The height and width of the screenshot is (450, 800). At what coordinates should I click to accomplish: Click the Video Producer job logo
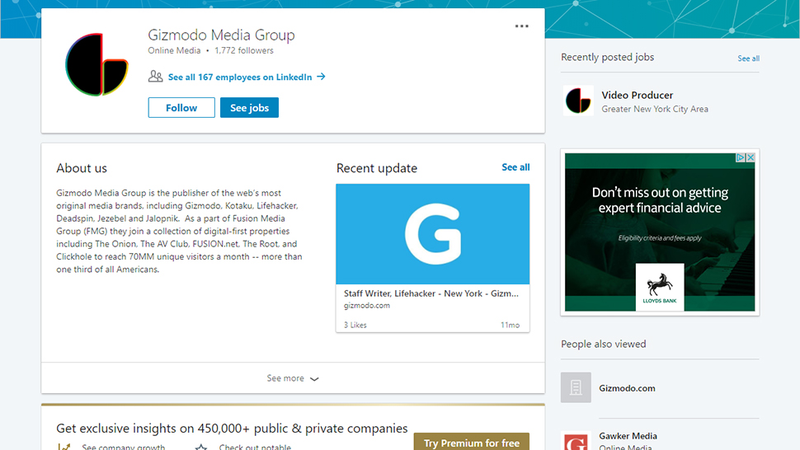(578, 101)
